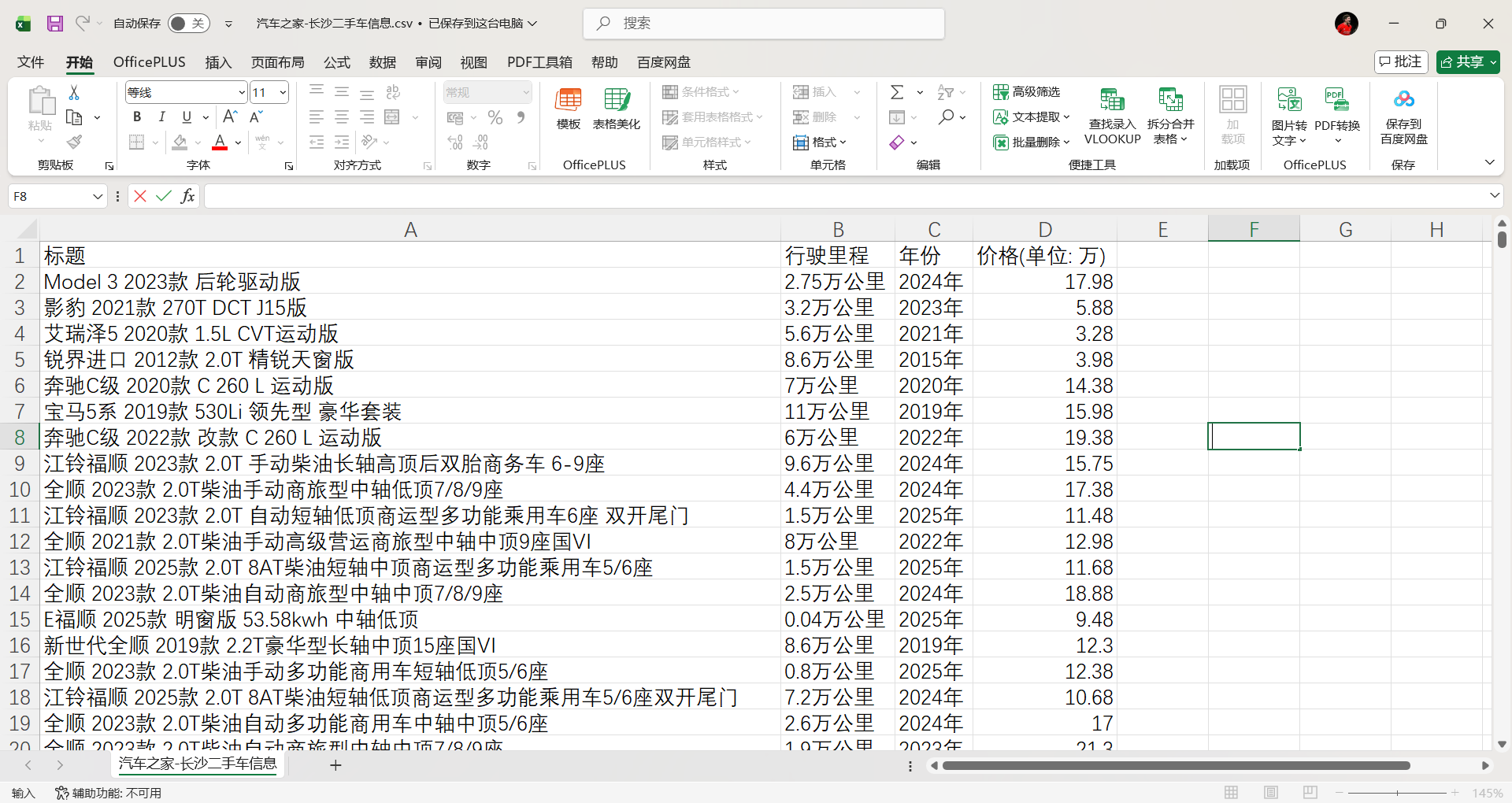This screenshot has height=803, width=1512.
Task: Switch to Normal view in status bar
Action: coord(1231,792)
